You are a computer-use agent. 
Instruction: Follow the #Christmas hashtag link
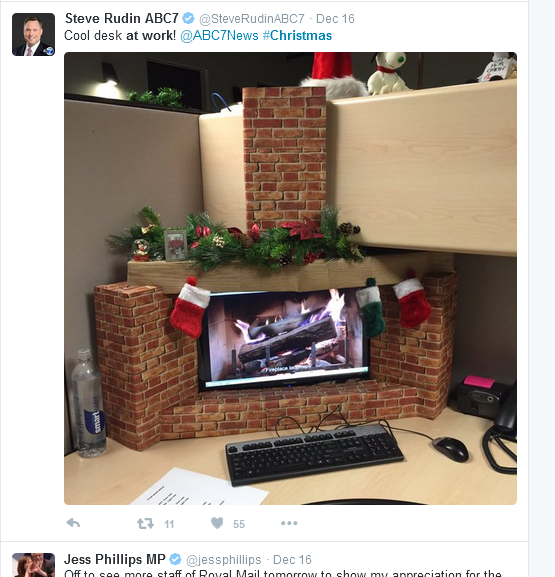point(297,36)
